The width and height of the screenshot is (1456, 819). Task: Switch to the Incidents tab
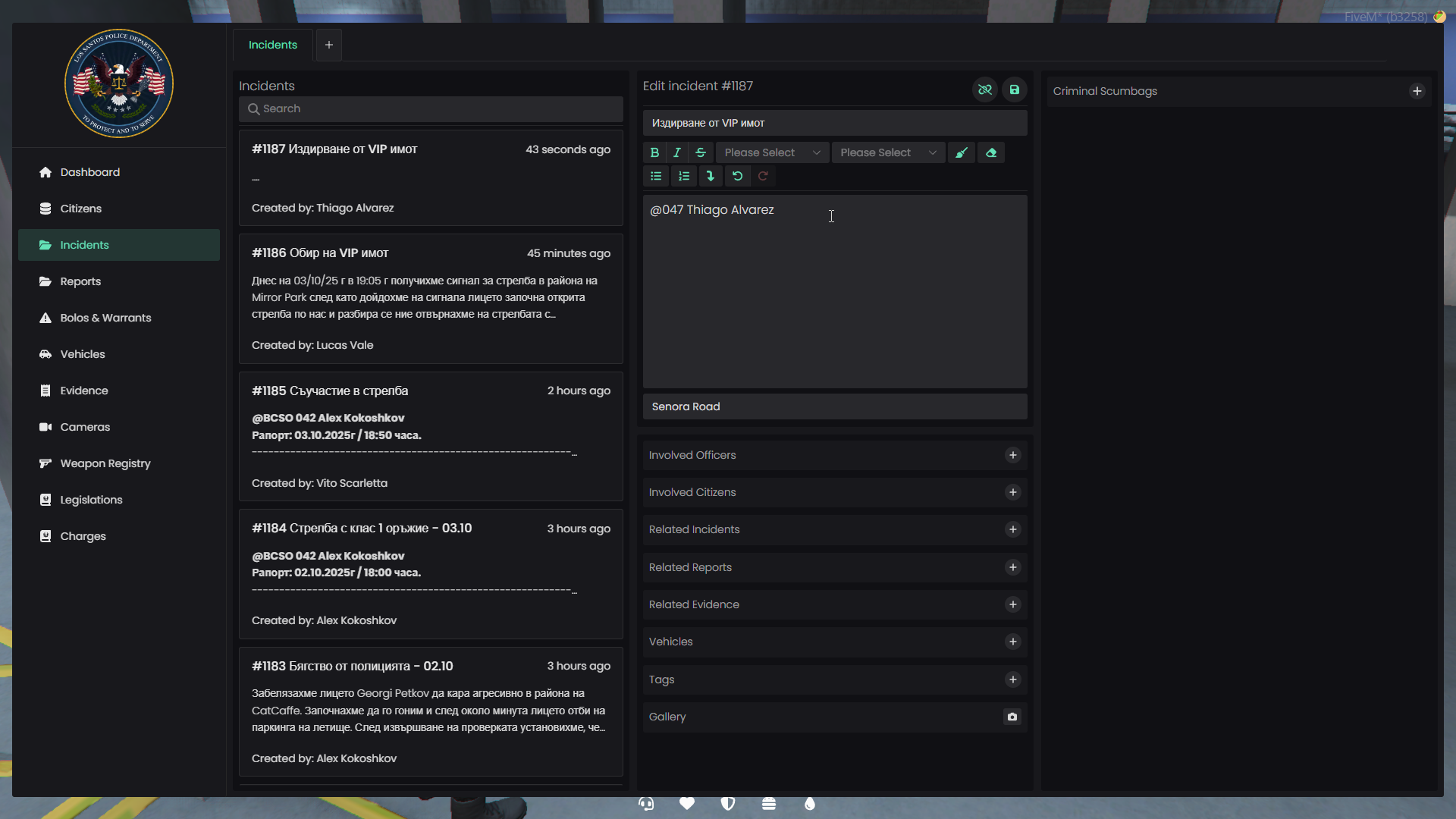[x=273, y=45]
